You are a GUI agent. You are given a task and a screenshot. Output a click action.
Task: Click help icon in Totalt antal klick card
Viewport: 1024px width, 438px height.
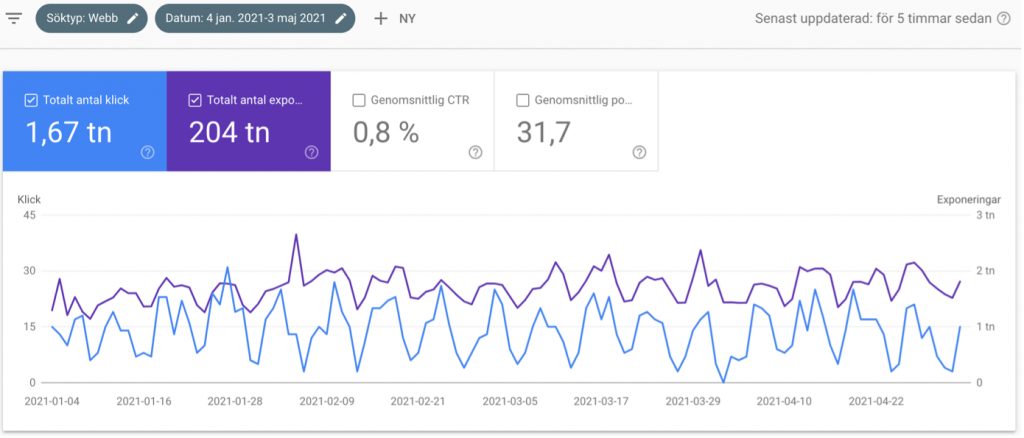point(148,152)
